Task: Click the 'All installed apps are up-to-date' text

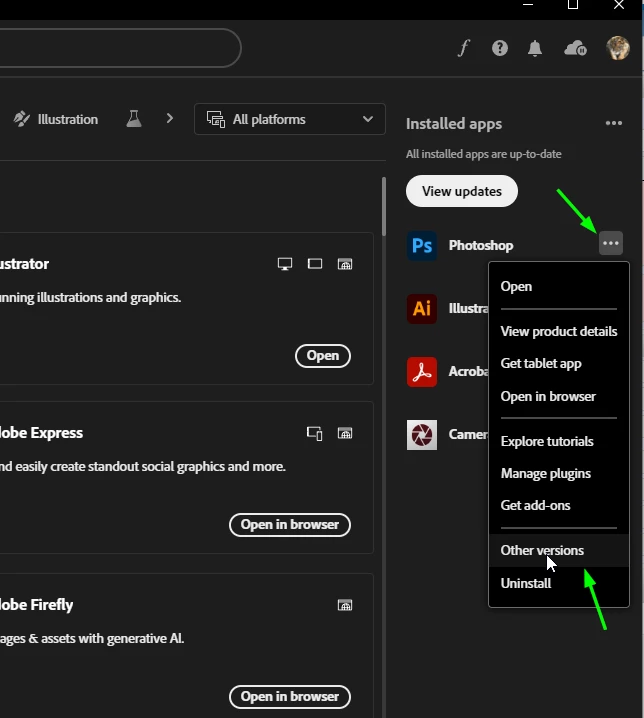Action: 484,154
